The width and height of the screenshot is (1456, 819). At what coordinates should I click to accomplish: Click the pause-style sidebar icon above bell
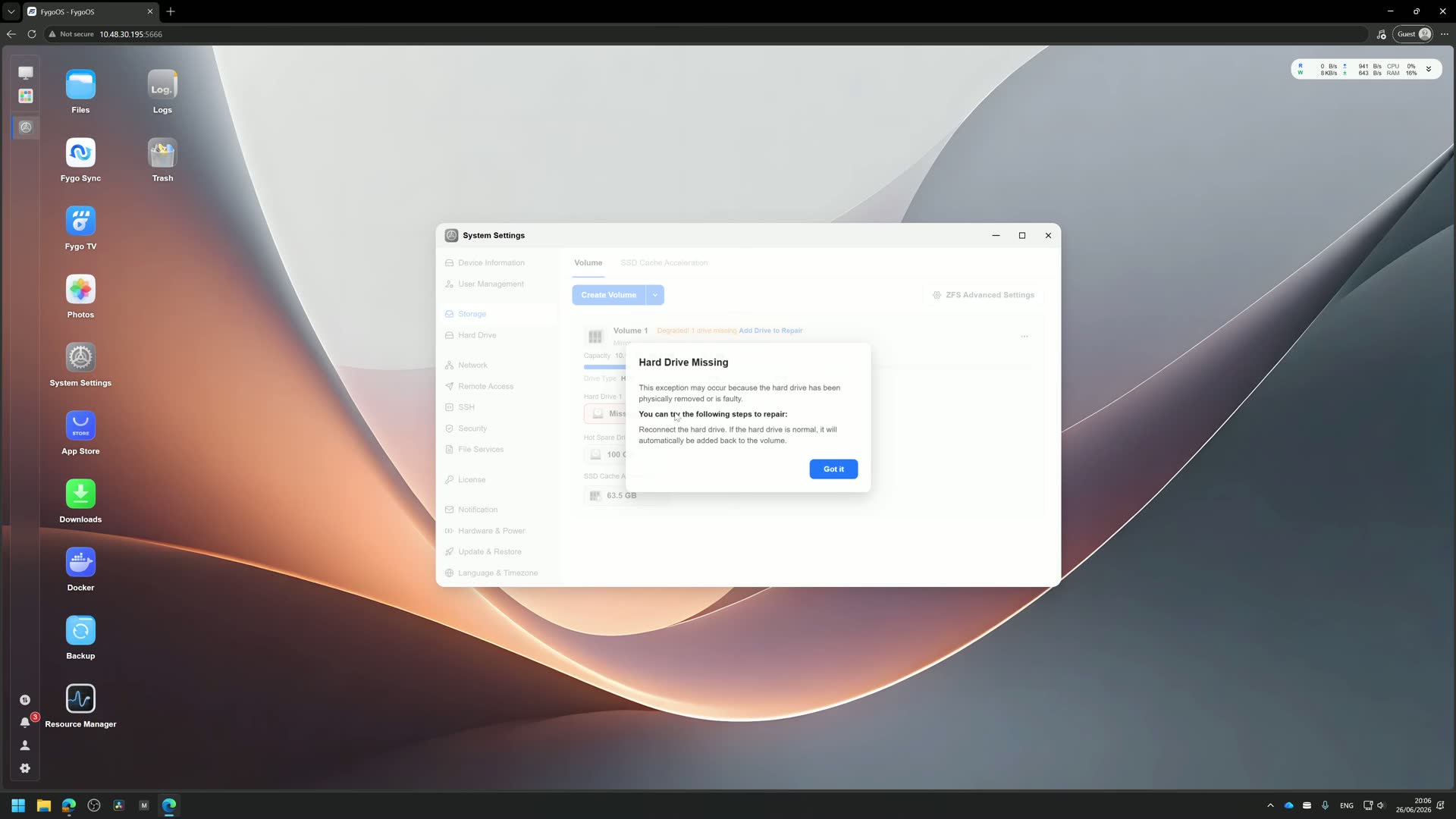tap(25, 700)
